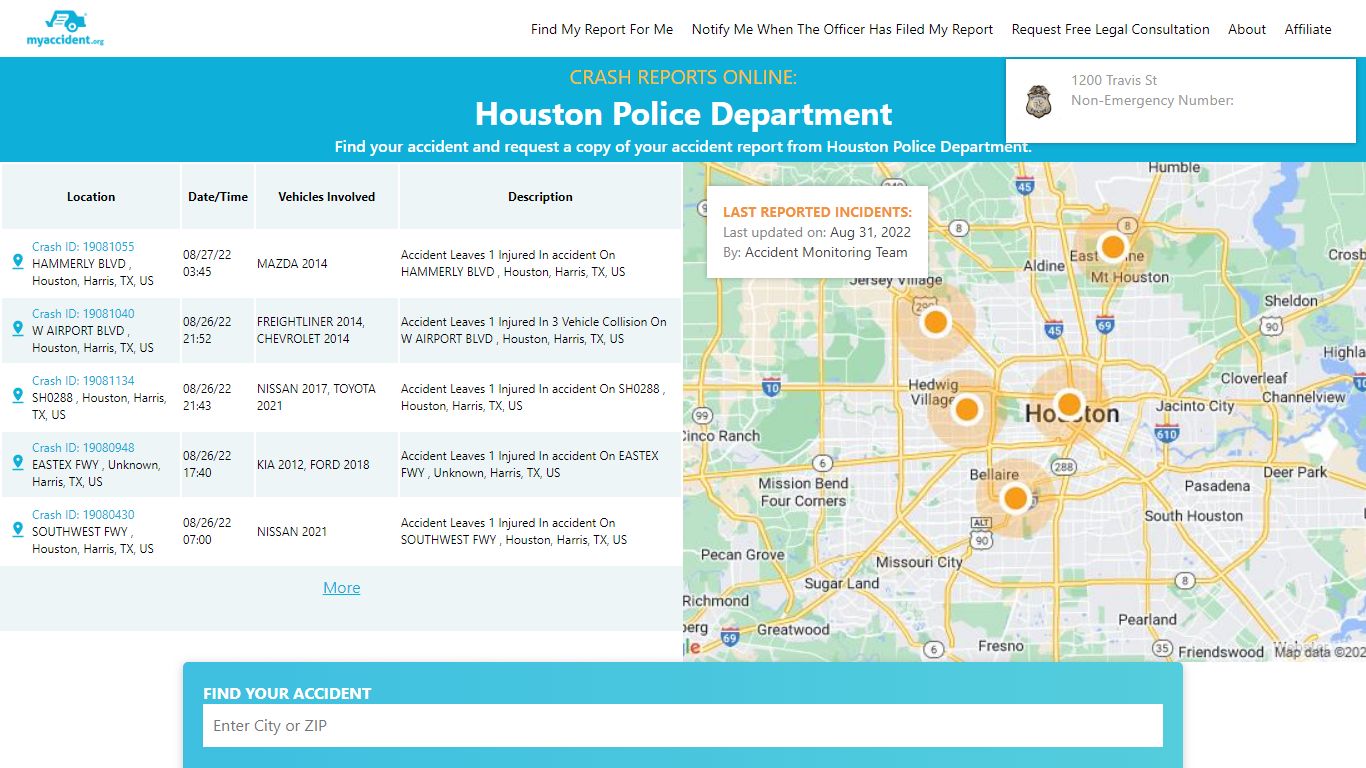Click map pin icon for W AIRPORT BLVD row
Screen dimensions: 1366x768
click(17, 329)
